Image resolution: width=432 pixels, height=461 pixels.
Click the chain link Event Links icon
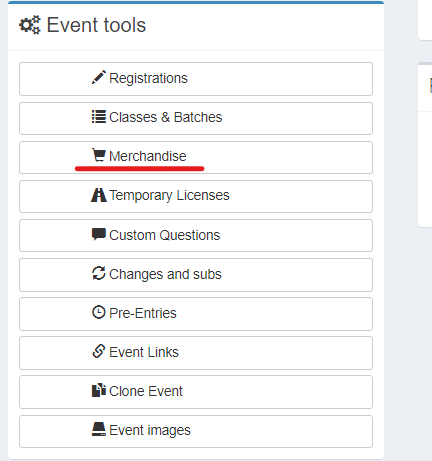[99, 351]
